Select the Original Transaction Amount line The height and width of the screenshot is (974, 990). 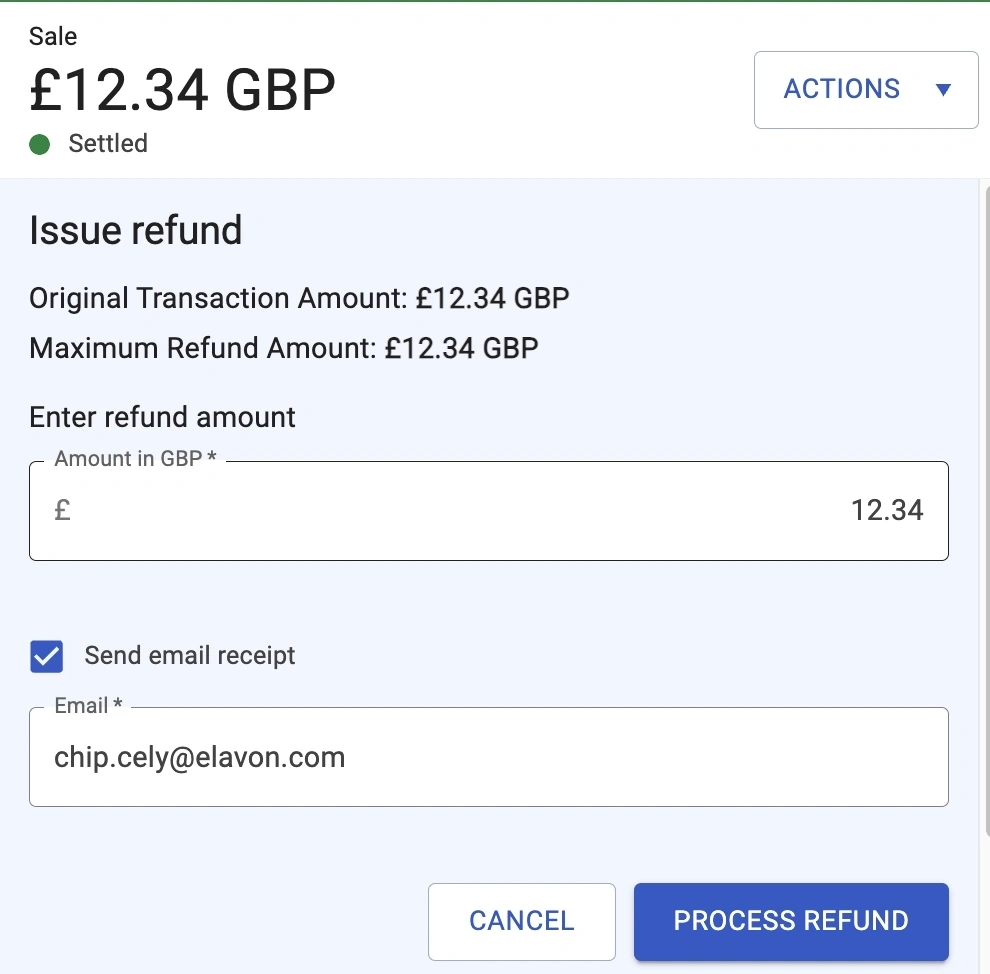click(299, 298)
